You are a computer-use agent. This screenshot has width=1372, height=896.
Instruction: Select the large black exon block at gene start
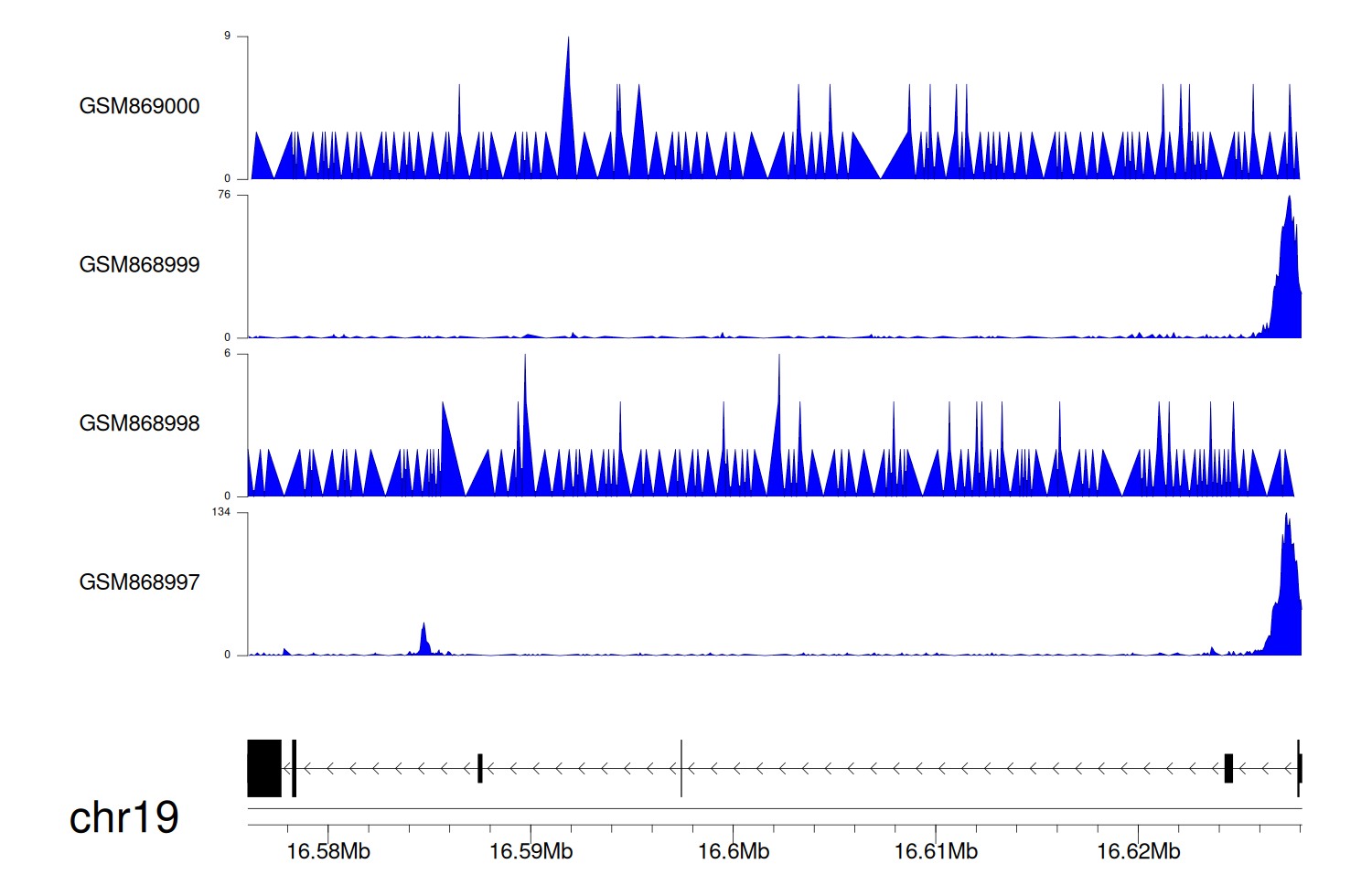(264, 768)
